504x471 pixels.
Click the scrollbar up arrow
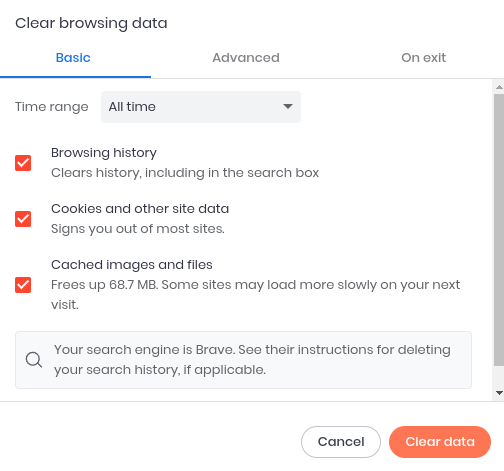[x=499, y=87]
